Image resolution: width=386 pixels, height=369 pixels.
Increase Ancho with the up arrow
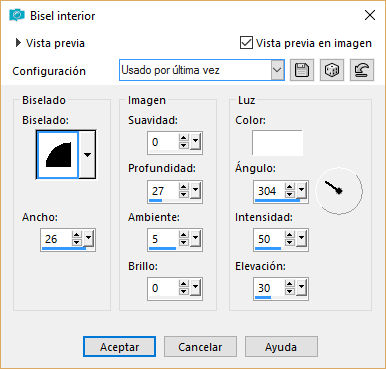(x=76, y=235)
